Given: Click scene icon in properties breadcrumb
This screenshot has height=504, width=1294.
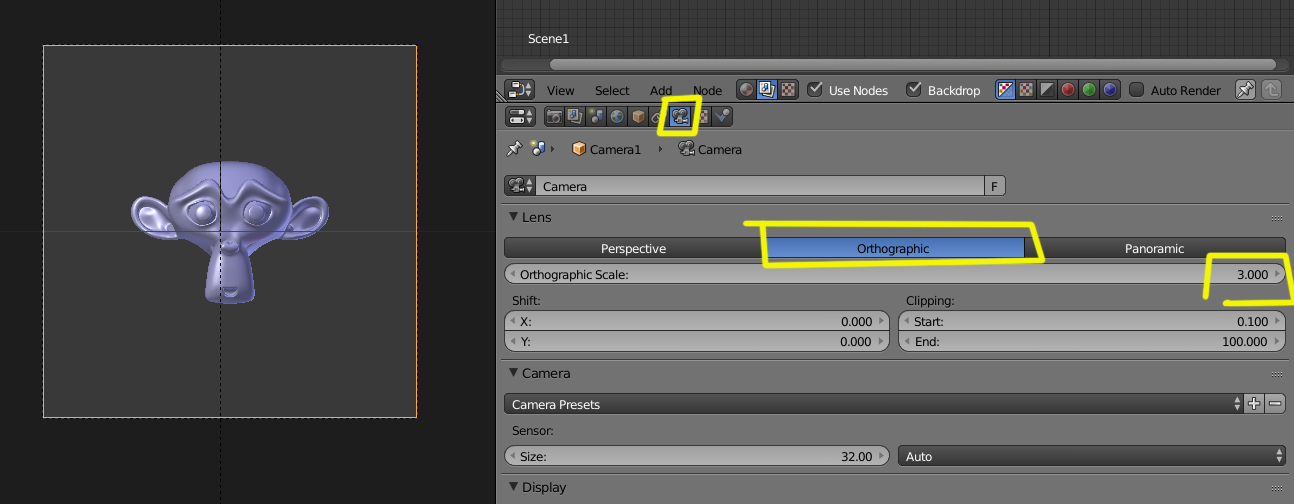Looking at the screenshot, I should [537, 149].
